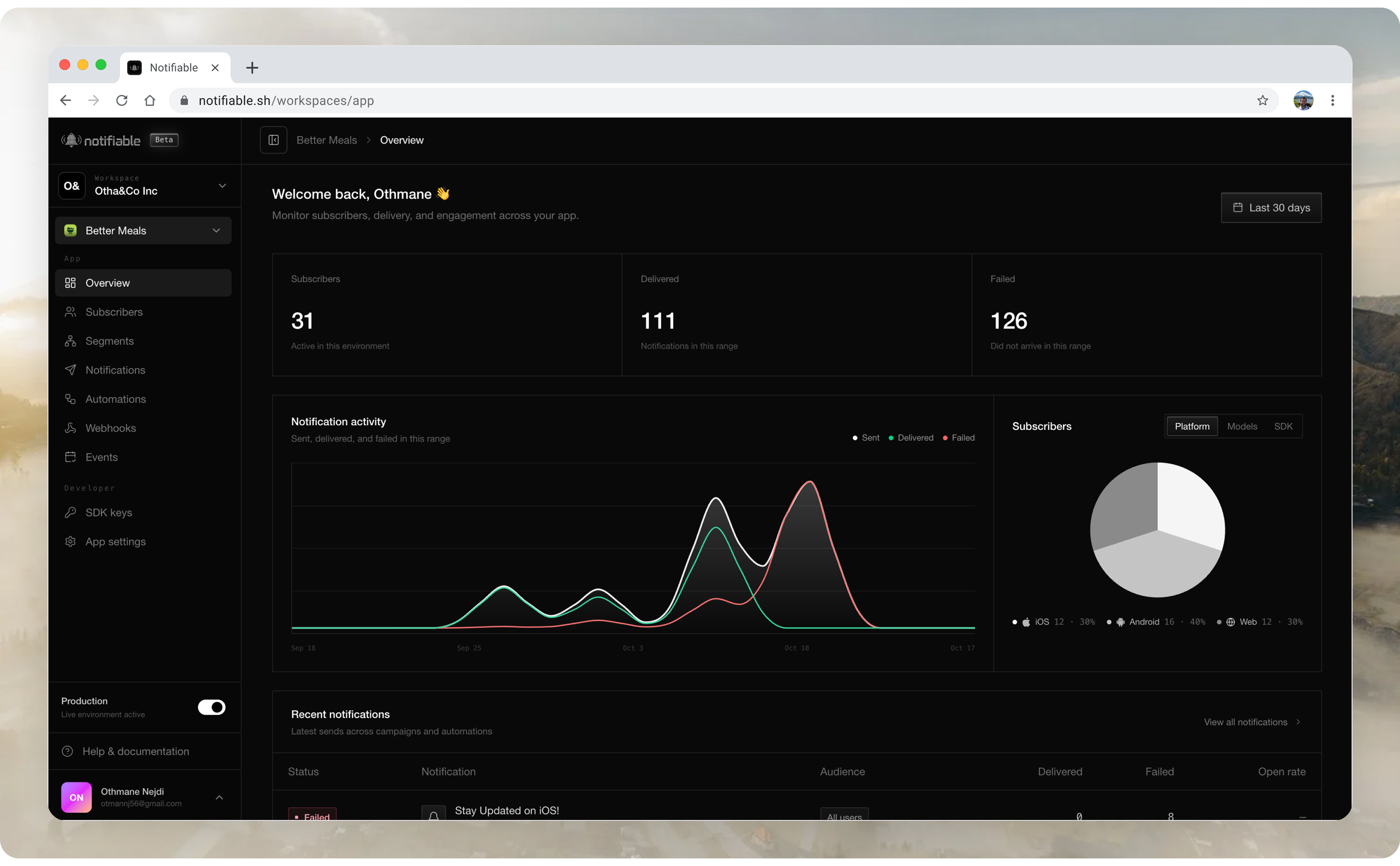This screenshot has height=866, width=1400.
Task: Open App settings
Action: (143, 542)
